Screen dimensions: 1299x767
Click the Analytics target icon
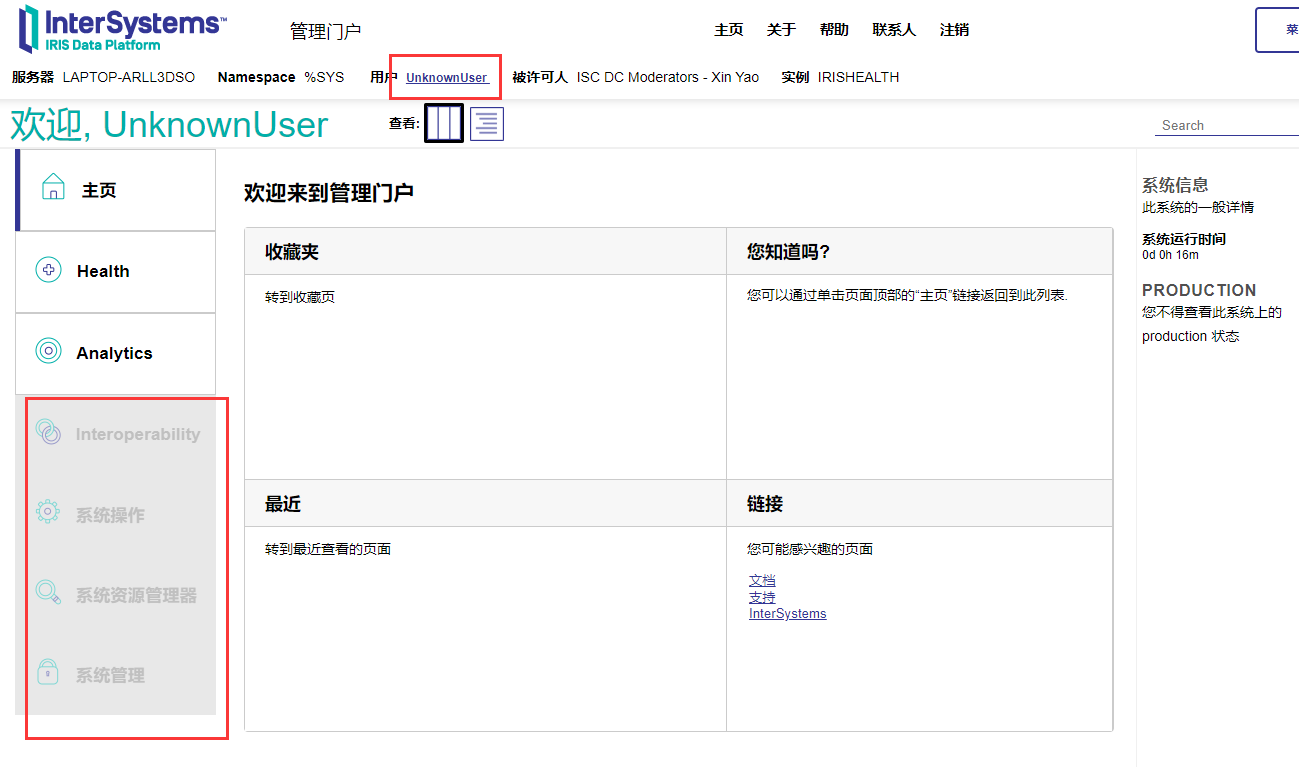pos(48,351)
